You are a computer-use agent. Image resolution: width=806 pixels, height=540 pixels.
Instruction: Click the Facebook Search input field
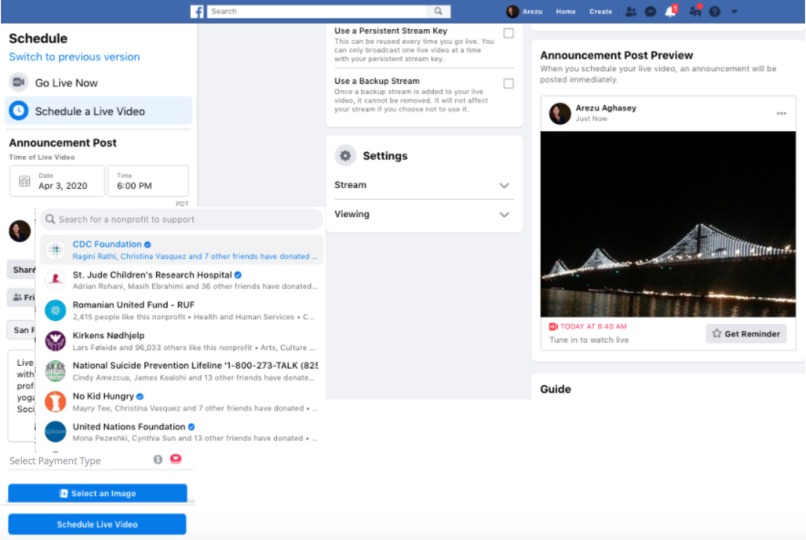[317, 11]
